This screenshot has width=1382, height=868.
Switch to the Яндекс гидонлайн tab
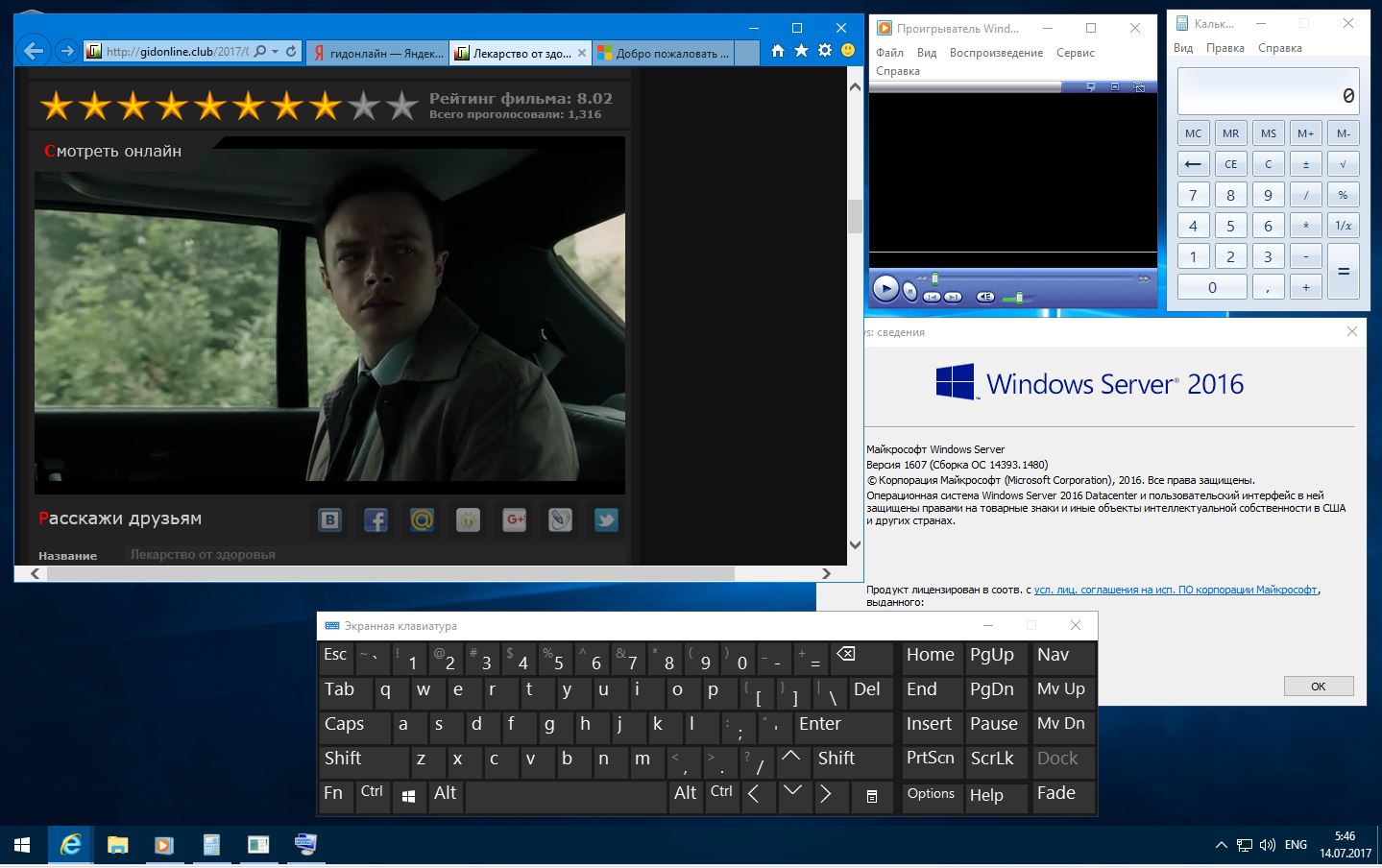click(x=377, y=53)
